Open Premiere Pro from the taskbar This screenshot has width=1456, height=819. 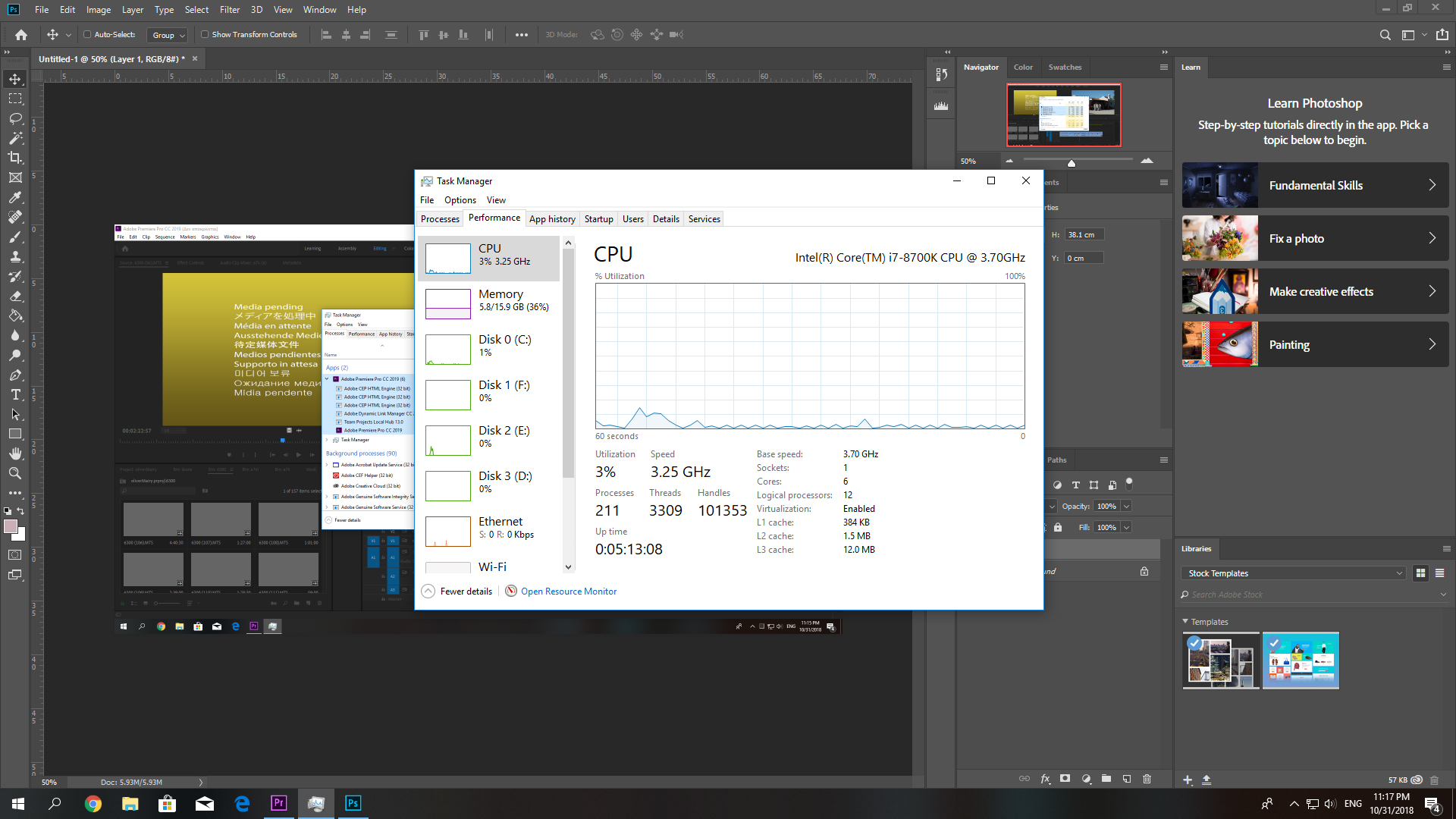click(278, 803)
